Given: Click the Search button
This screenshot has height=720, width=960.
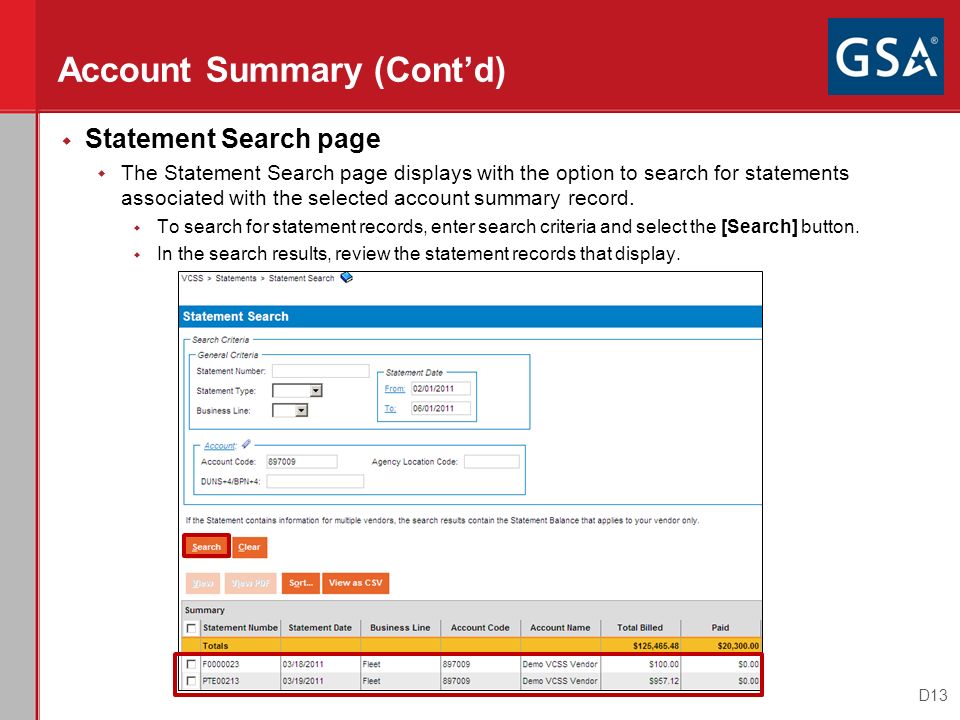Looking at the screenshot, I should [206, 547].
